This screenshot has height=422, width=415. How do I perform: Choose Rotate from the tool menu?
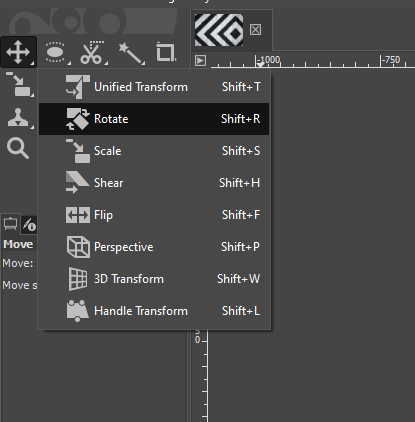(x=154, y=119)
